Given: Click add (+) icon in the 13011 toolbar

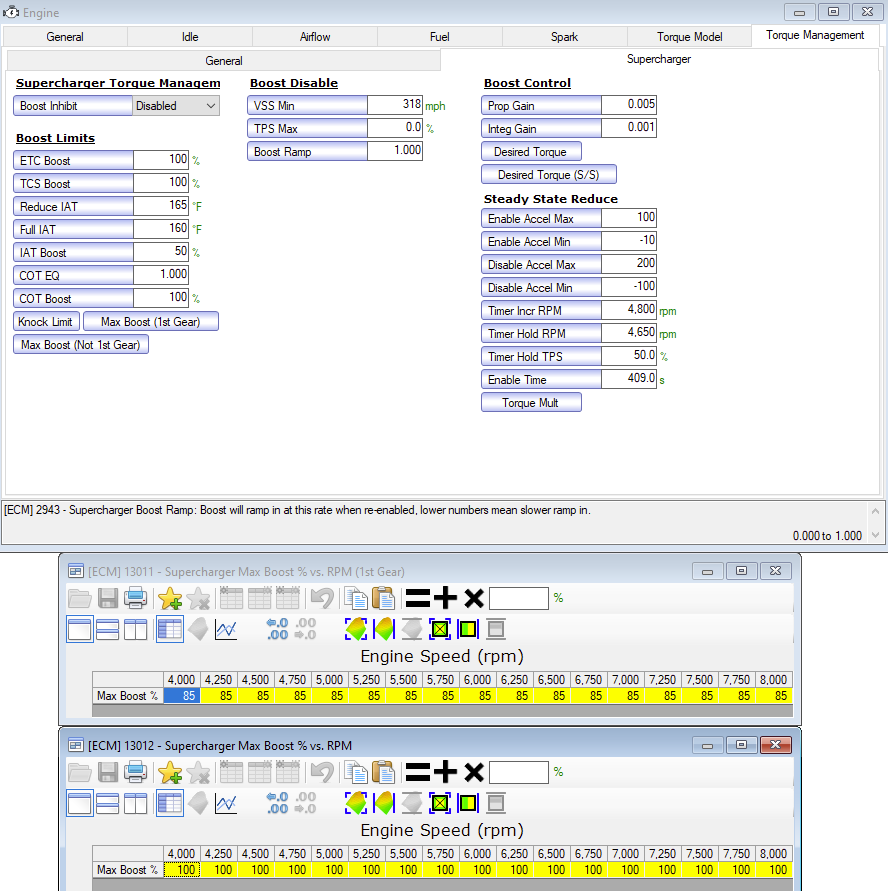Looking at the screenshot, I should pos(445,598).
